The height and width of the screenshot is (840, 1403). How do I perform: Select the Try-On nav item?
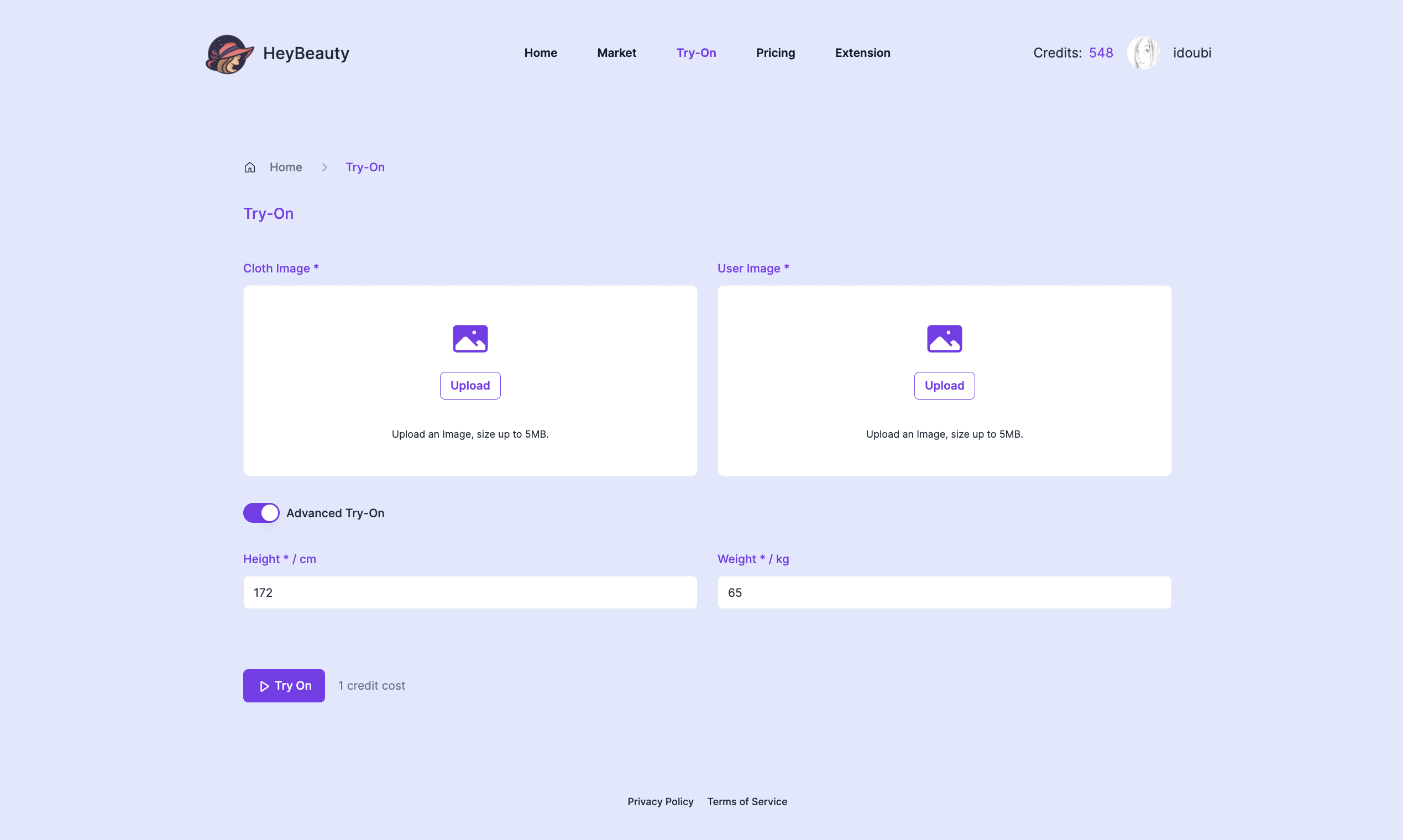coord(696,53)
